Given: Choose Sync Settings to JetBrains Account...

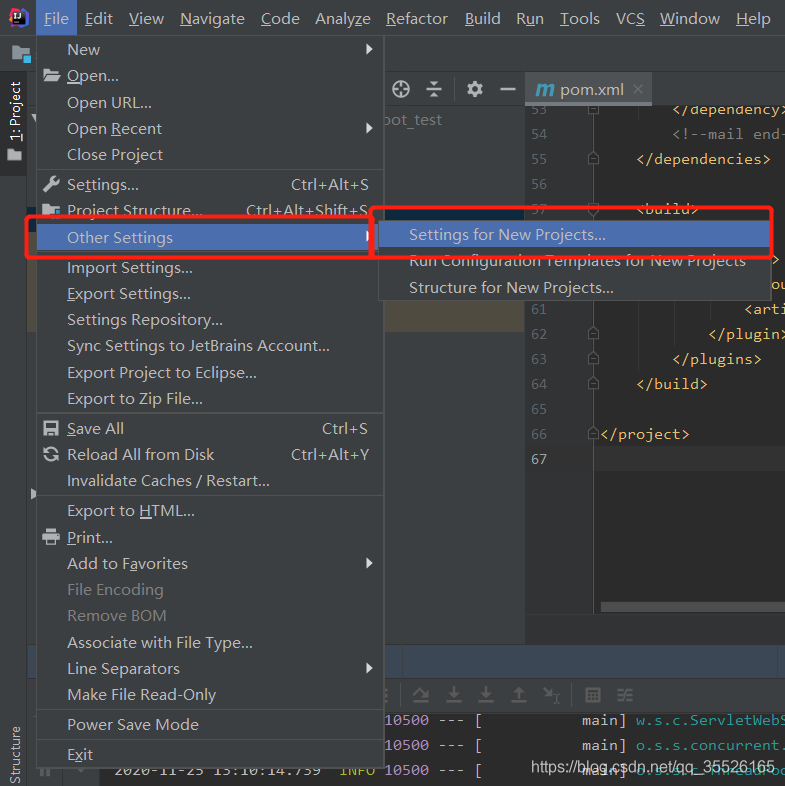Looking at the screenshot, I should (210, 346).
